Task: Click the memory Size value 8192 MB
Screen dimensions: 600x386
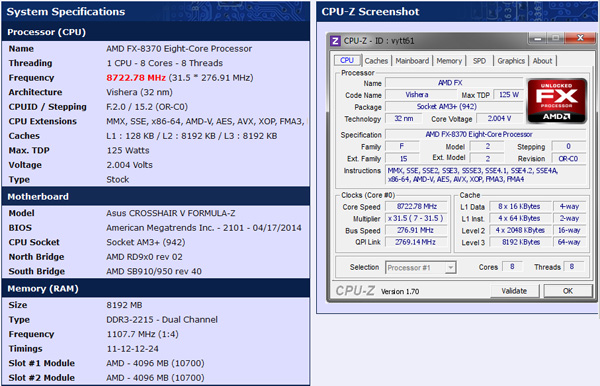Action: point(124,305)
